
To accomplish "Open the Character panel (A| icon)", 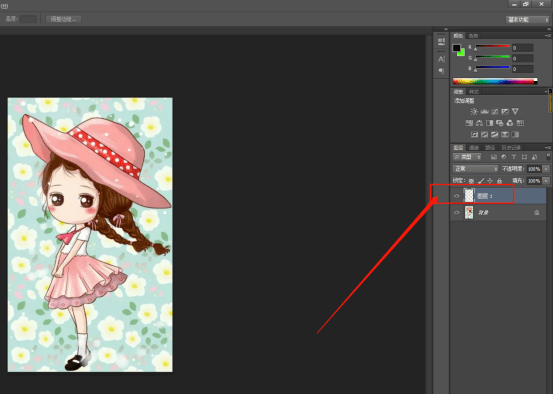I will pyautogui.click(x=441, y=59).
